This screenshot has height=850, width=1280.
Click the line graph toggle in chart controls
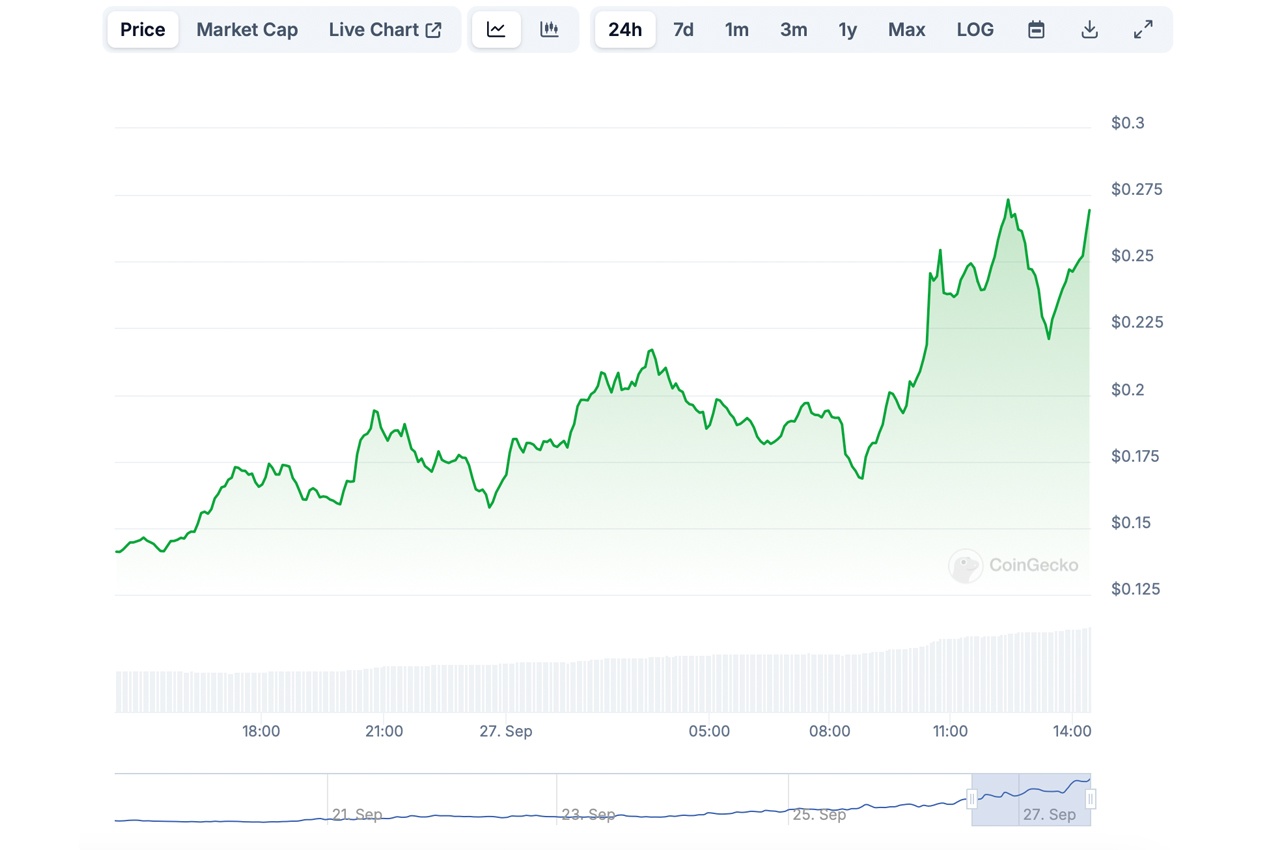click(496, 29)
